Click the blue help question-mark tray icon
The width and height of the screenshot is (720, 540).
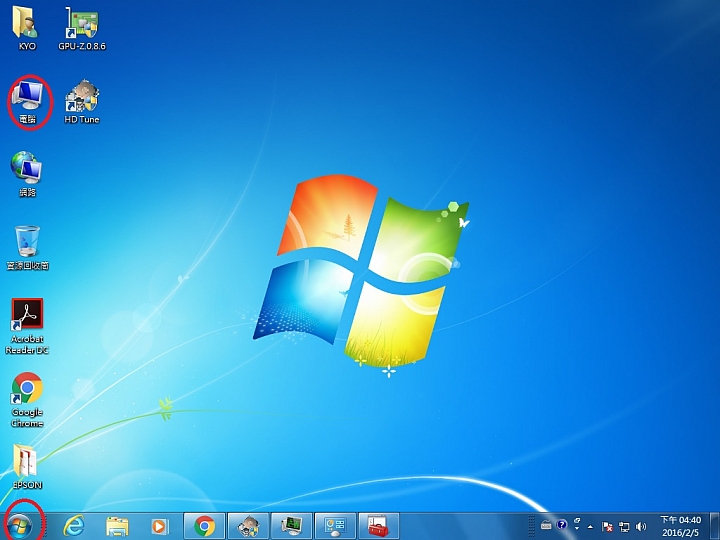click(x=562, y=524)
